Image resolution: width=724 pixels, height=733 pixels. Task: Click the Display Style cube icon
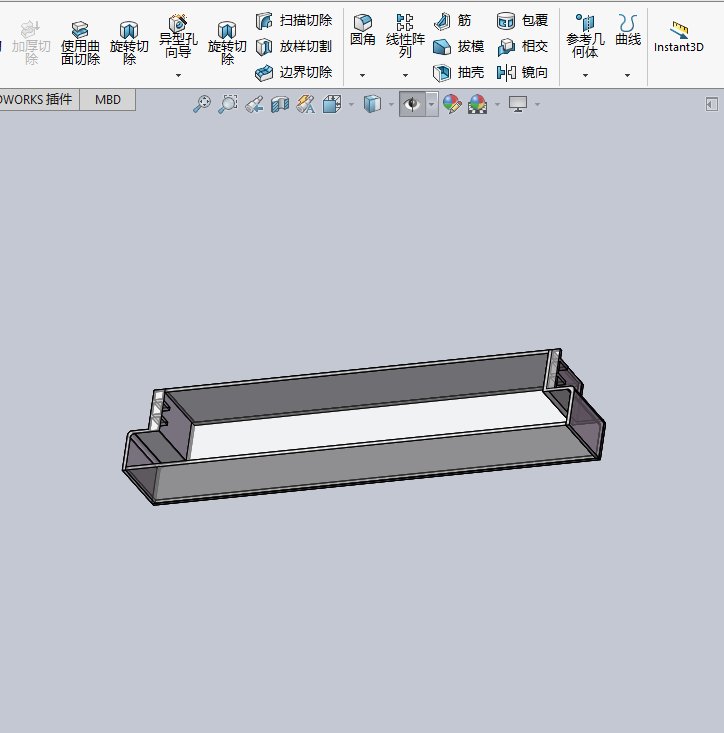tap(372, 104)
